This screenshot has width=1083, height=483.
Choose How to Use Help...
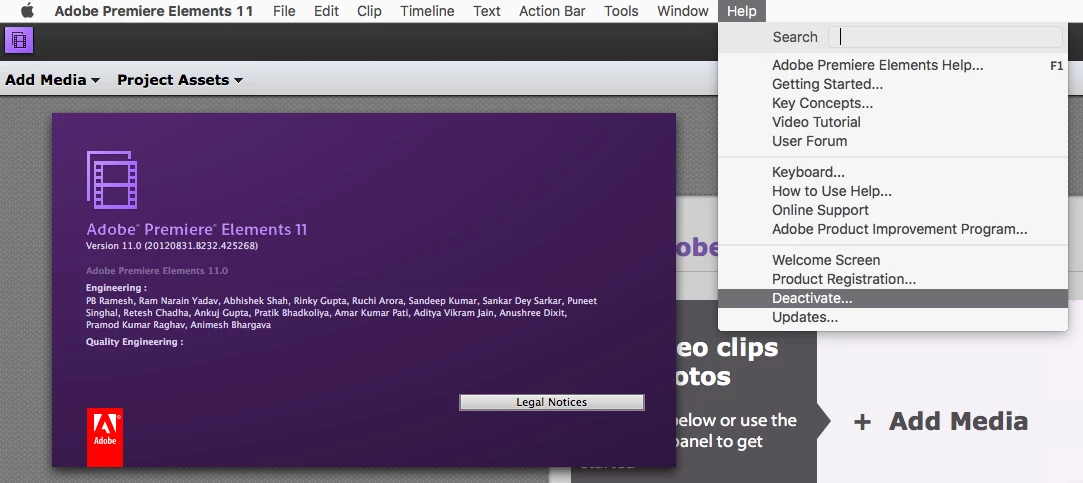(893, 191)
